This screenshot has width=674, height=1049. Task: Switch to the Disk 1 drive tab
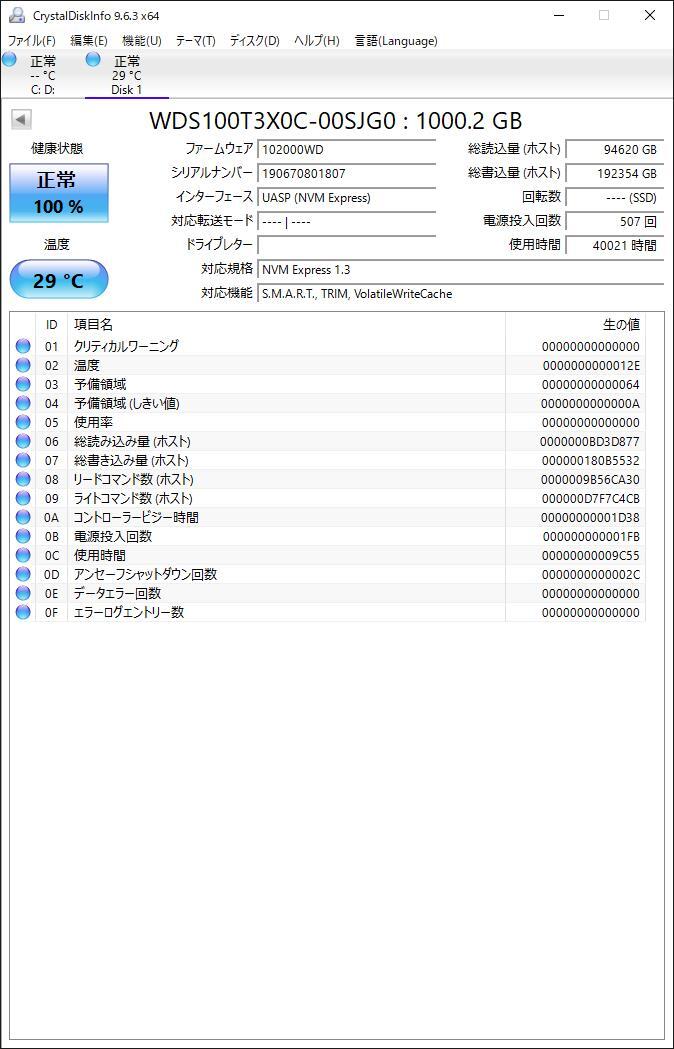pos(126,76)
